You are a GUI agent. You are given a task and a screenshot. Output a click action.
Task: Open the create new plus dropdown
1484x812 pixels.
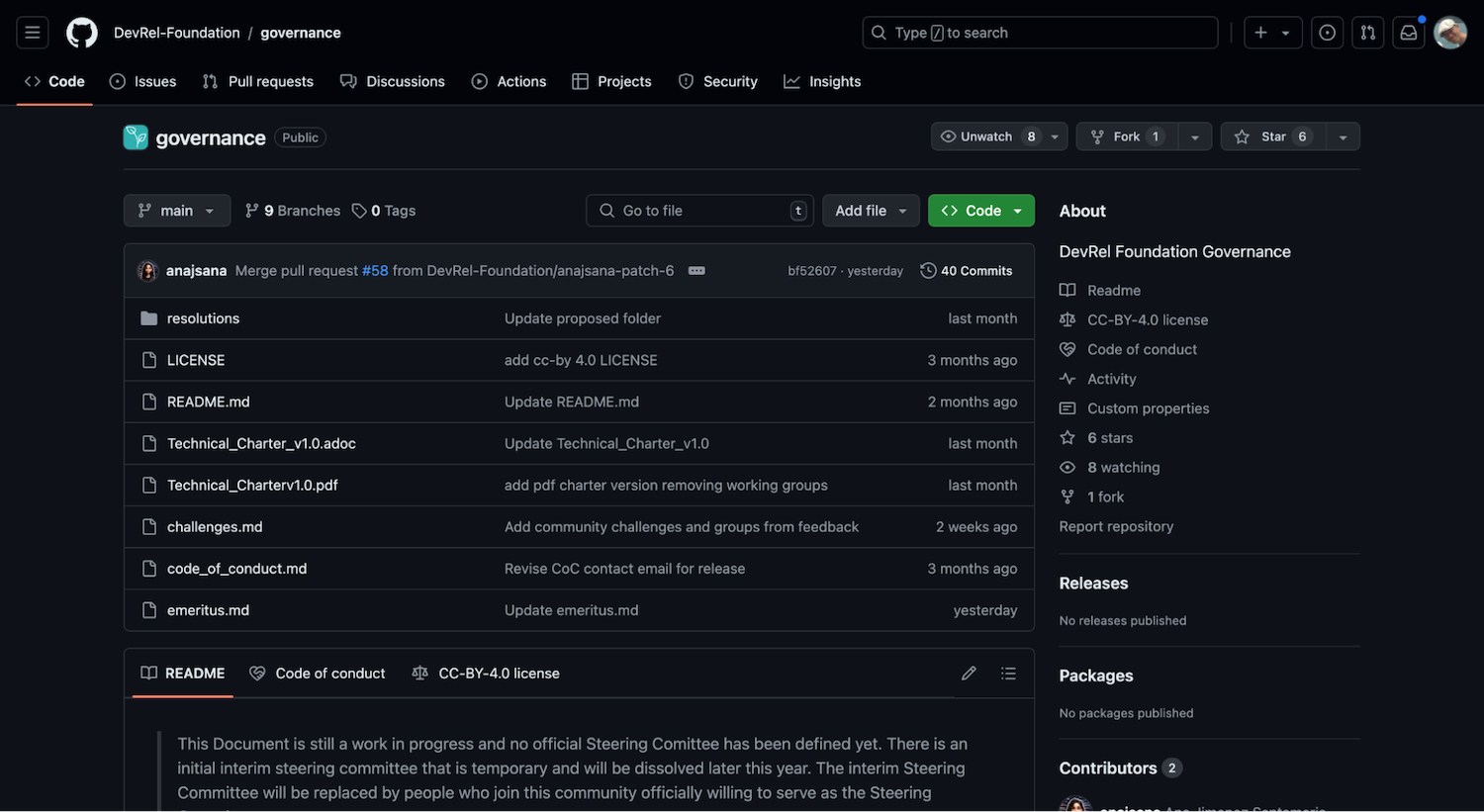1272,33
